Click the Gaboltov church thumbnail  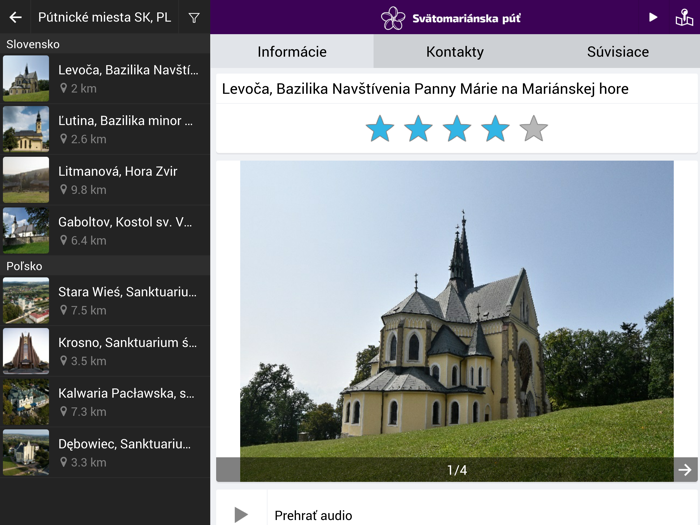click(26, 231)
